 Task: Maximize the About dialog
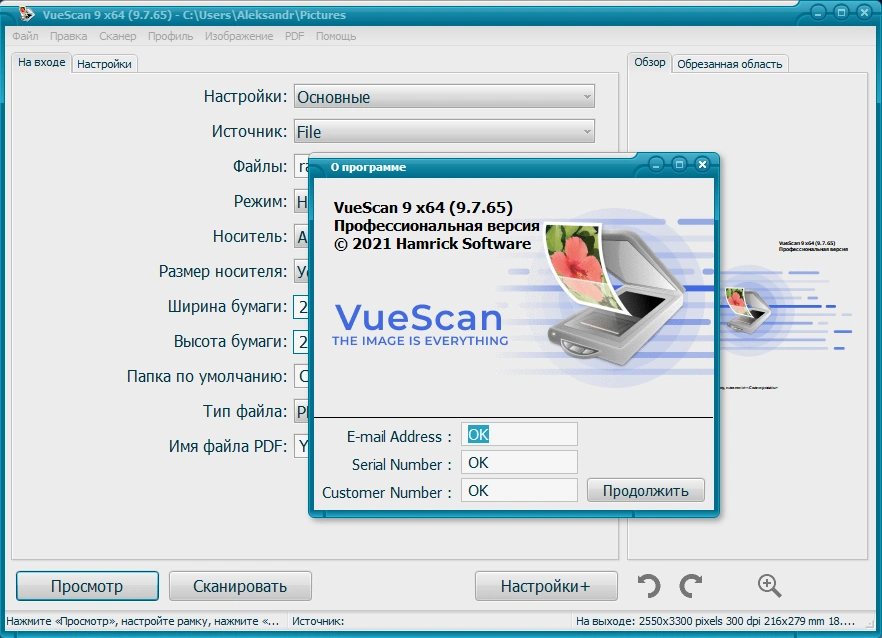pos(679,164)
